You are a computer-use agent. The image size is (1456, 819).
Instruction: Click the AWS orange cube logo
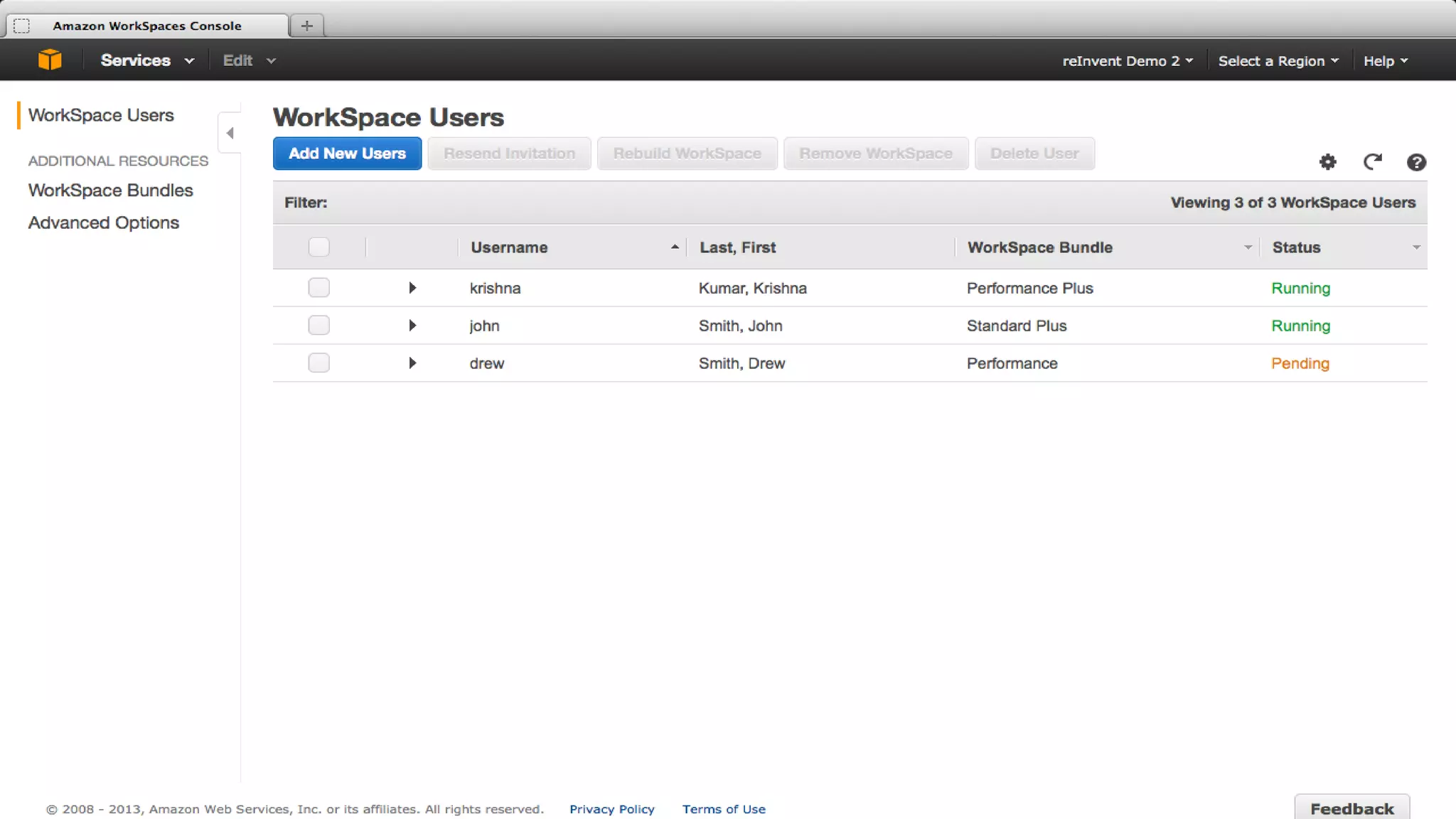[50, 60]
